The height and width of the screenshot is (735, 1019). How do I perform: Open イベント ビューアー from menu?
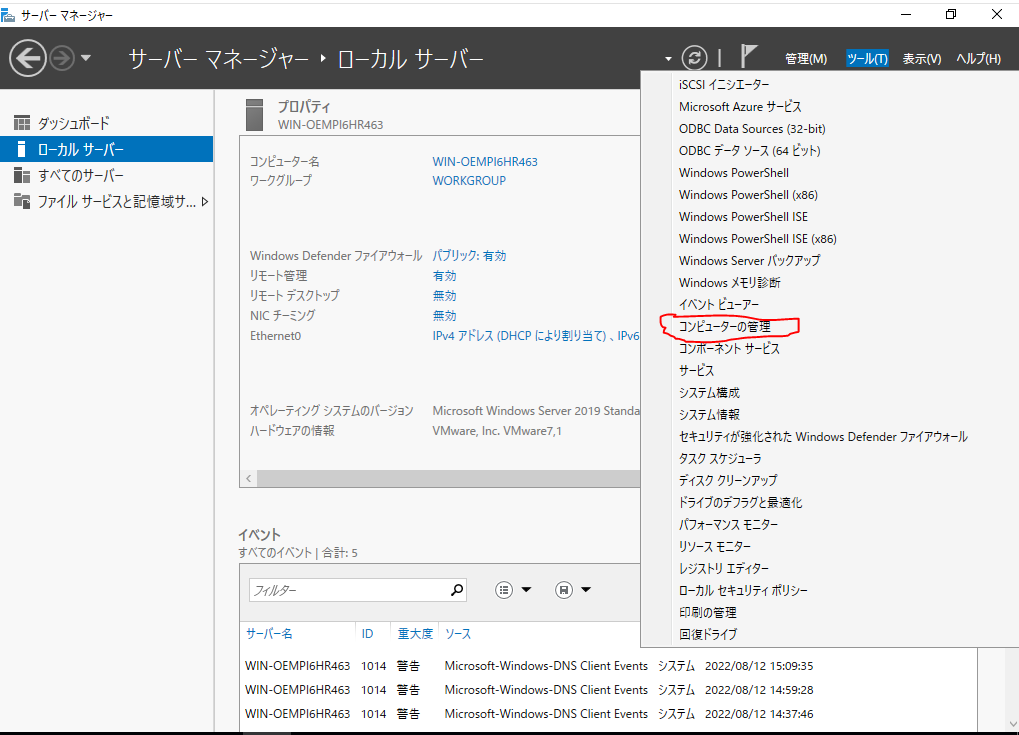(719, 305)
